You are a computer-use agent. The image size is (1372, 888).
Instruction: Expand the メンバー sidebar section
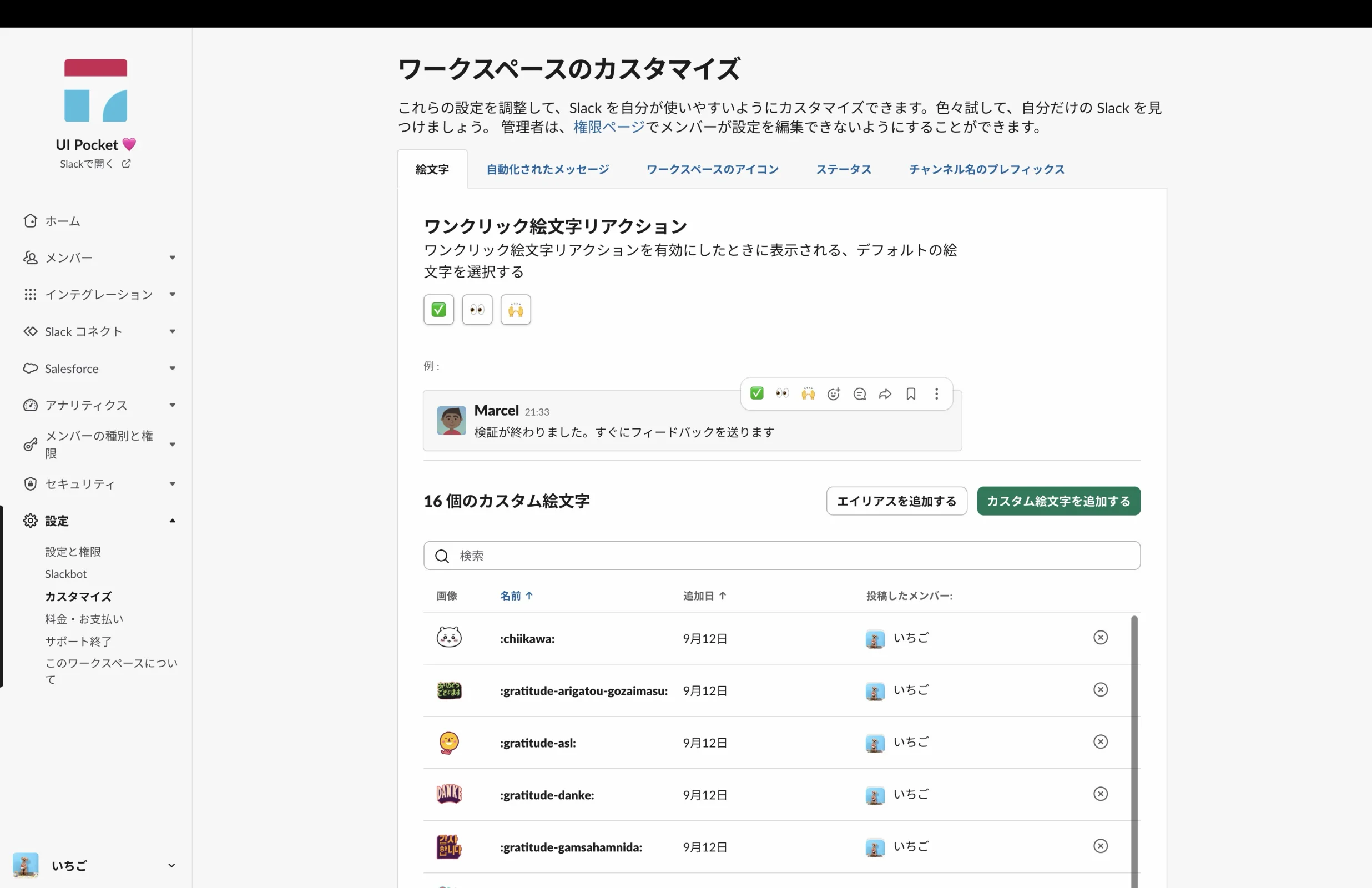[x=173, y=258]
